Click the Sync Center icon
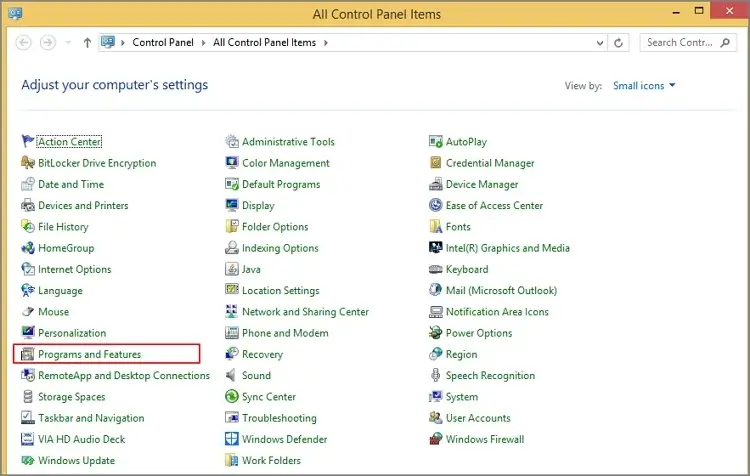This screenshot has width=750, height=476. (x=232, y=397)
